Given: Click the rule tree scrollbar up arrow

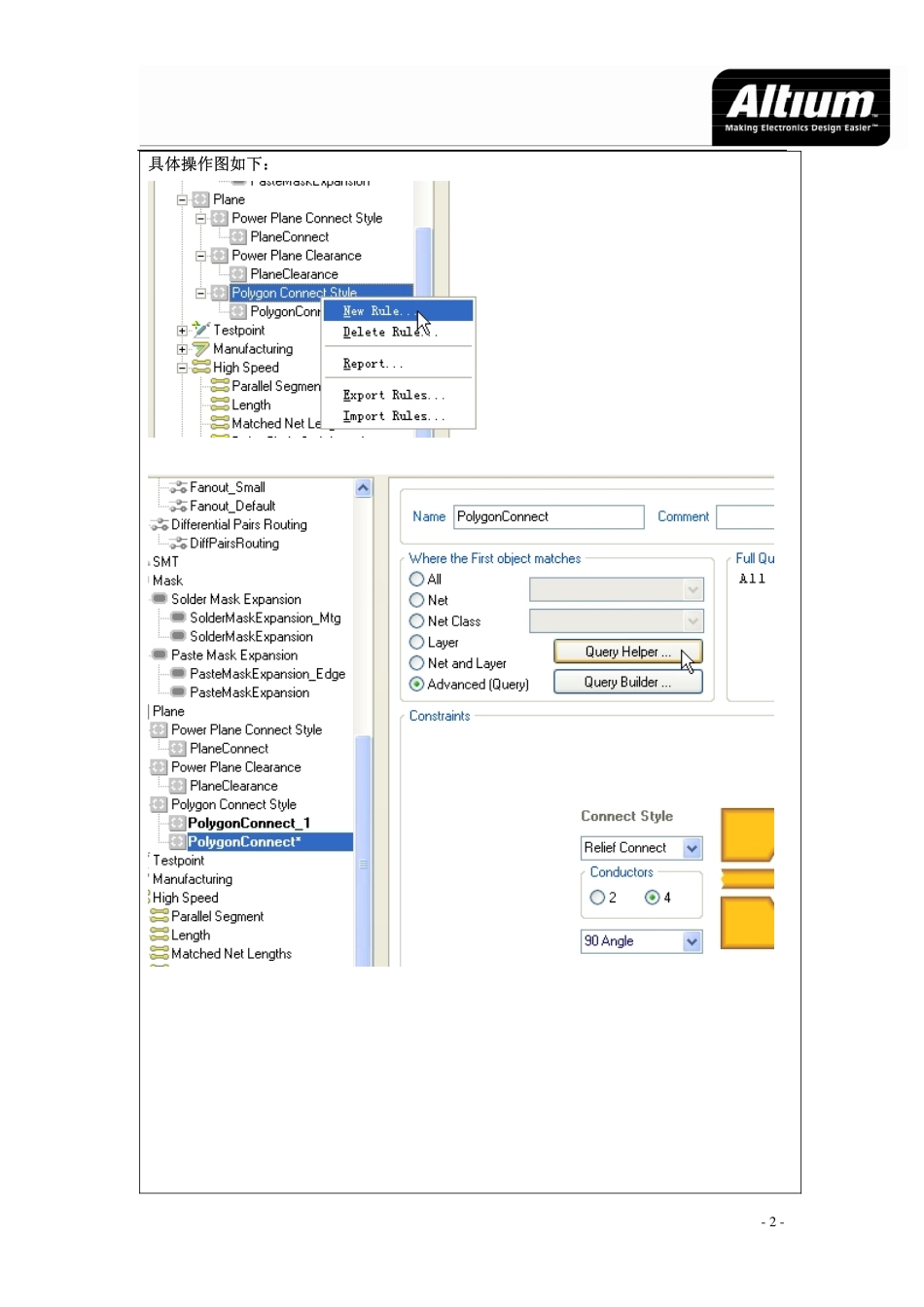Looking at the screenshot, I should click(363, 488).
